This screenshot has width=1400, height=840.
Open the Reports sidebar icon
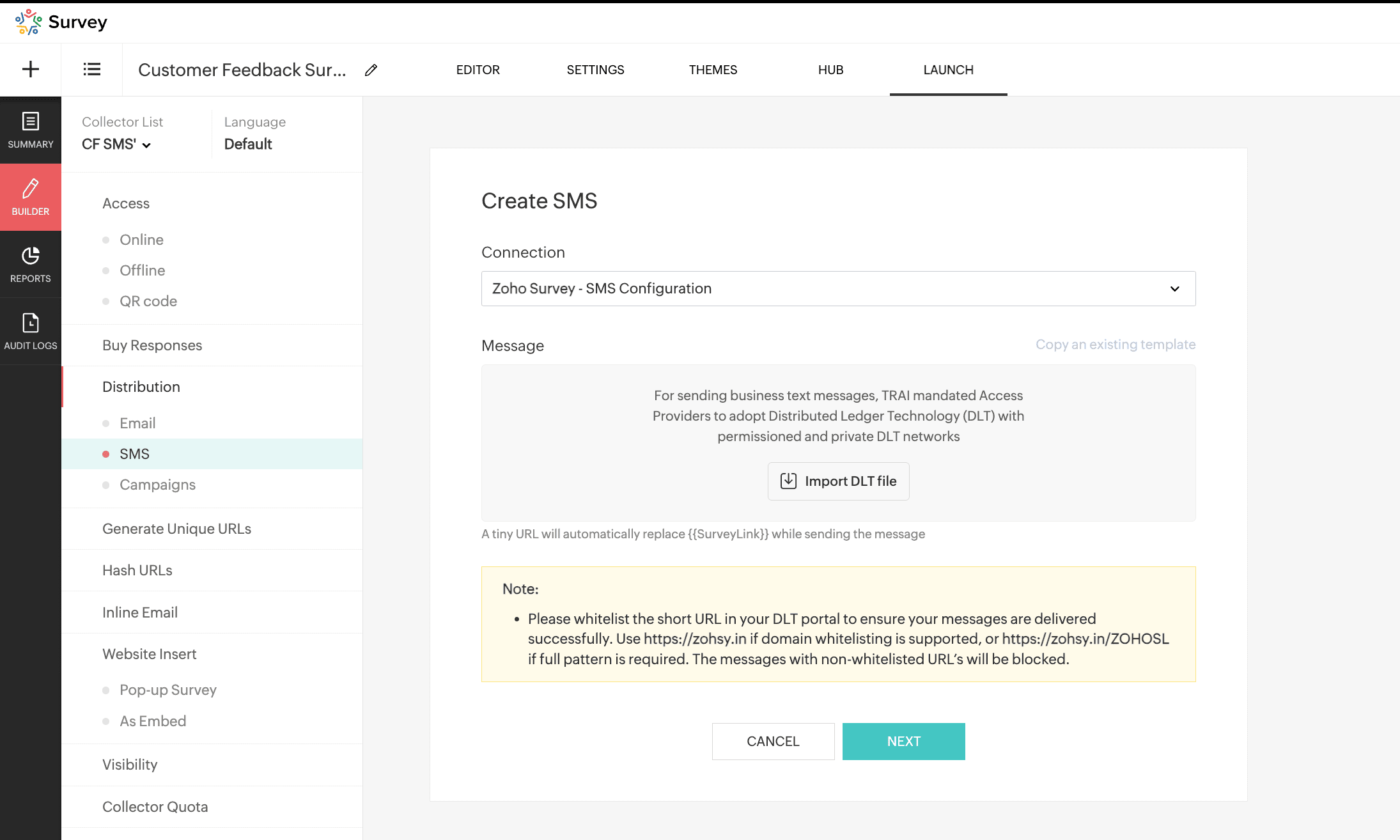coord(30,264)
